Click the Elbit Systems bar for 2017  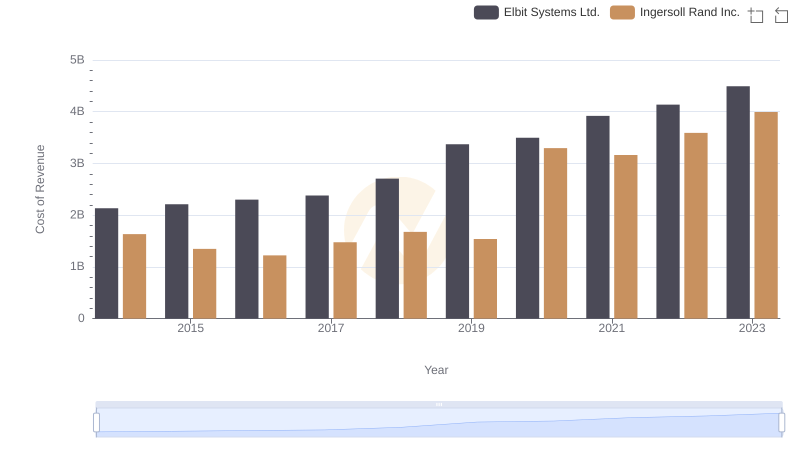tap(317, 257)
